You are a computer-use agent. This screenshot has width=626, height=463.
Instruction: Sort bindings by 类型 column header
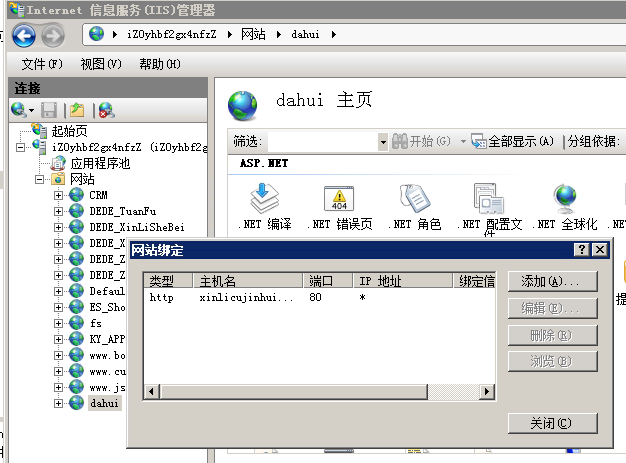tap(168, 281)
